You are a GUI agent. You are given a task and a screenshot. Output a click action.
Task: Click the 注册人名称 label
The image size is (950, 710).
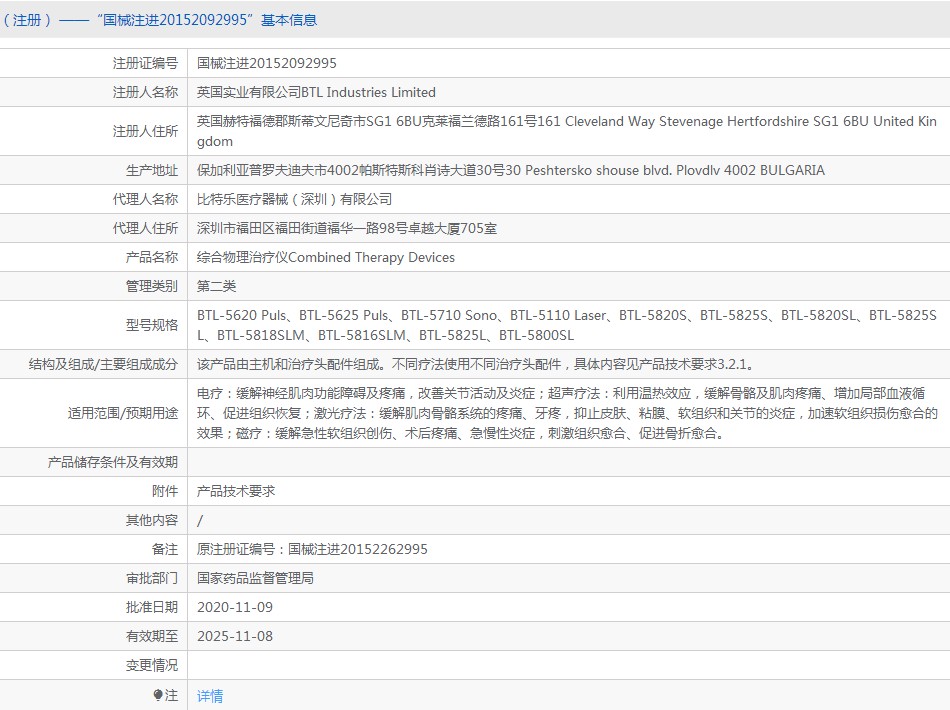pyautogui.click(x=145, y=92)
